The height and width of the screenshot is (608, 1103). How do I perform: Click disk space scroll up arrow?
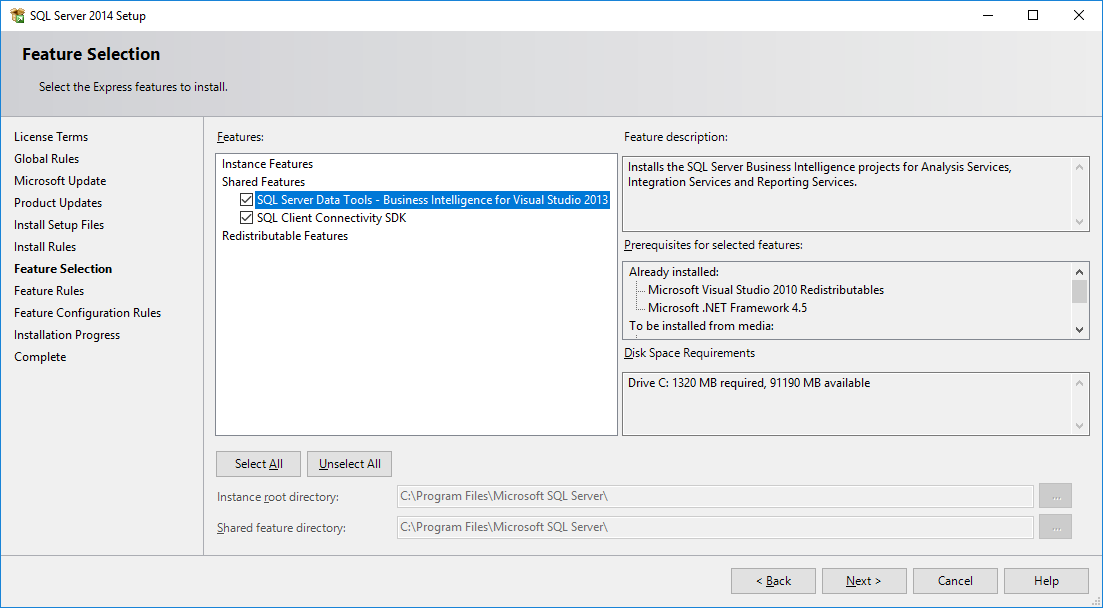coord(1079,383)
